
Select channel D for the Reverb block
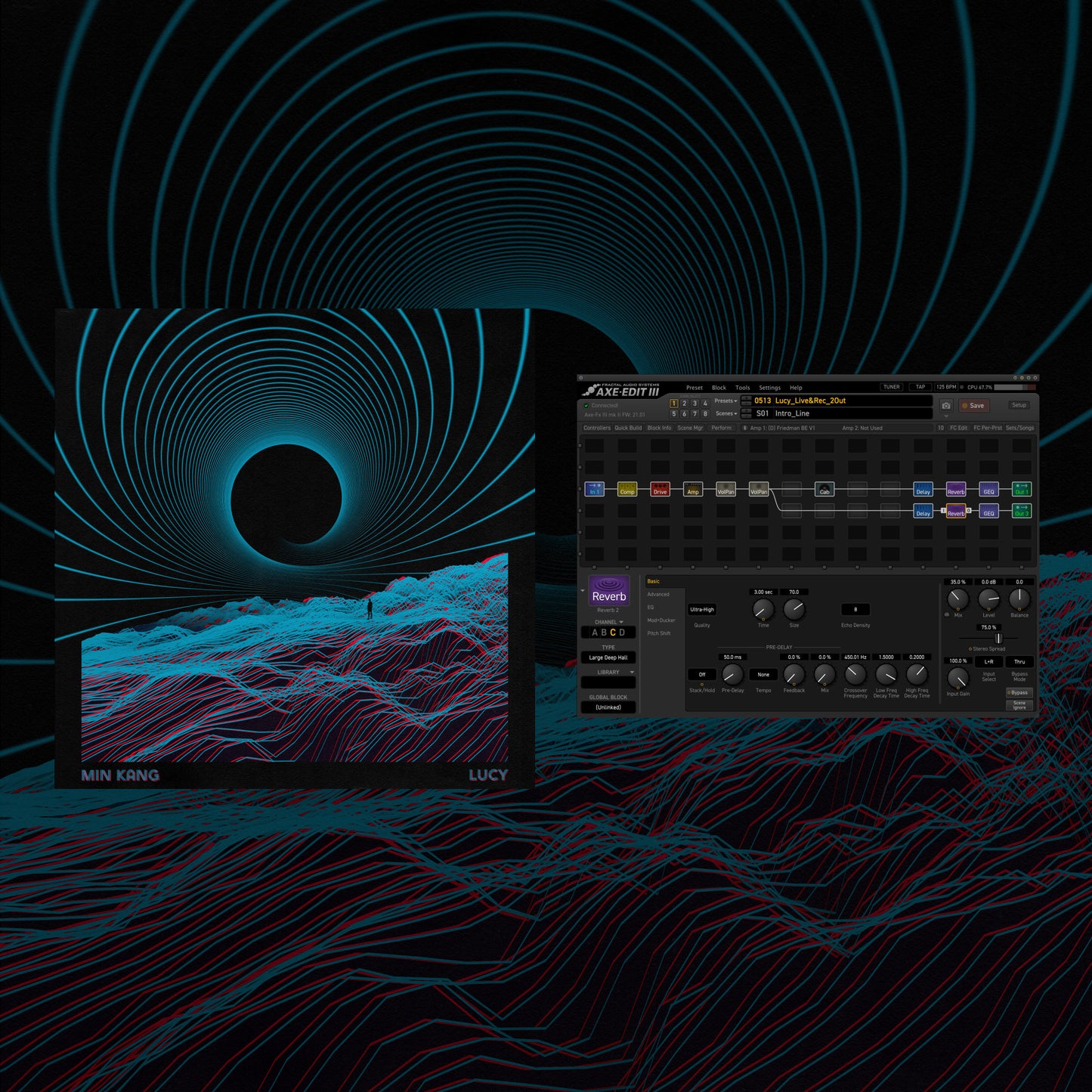622,633
